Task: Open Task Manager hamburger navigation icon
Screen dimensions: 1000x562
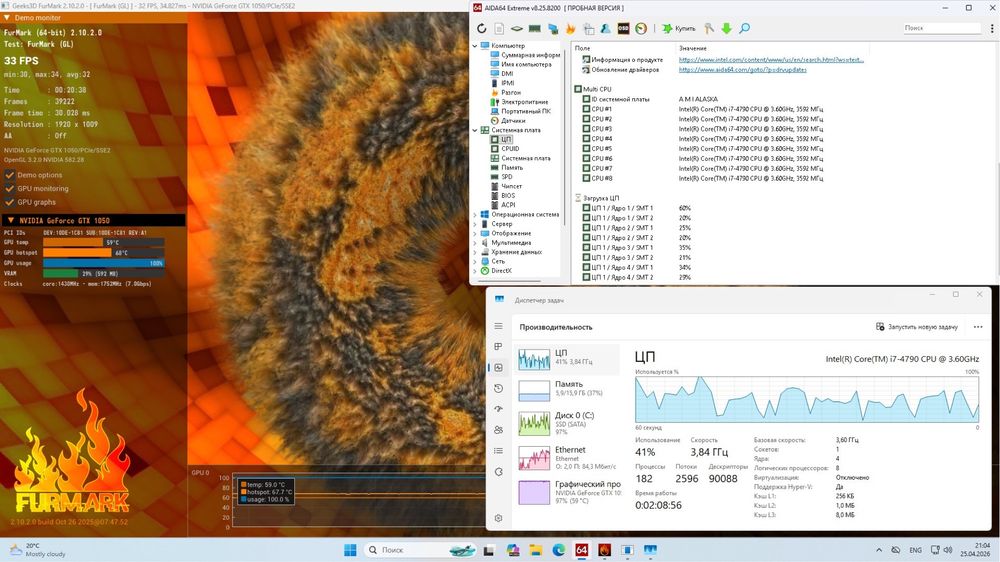Action: 499,326
